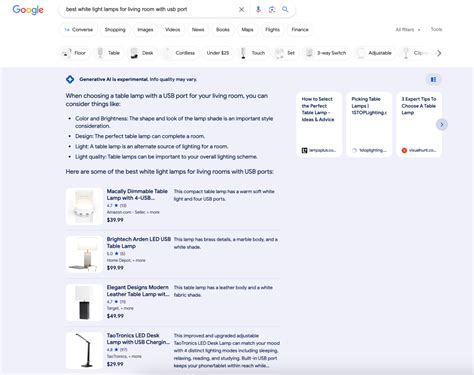This screenshot has width=474, height=375.
Task: Click the 1stoplighting source favicon
Action: click(354, 150)
